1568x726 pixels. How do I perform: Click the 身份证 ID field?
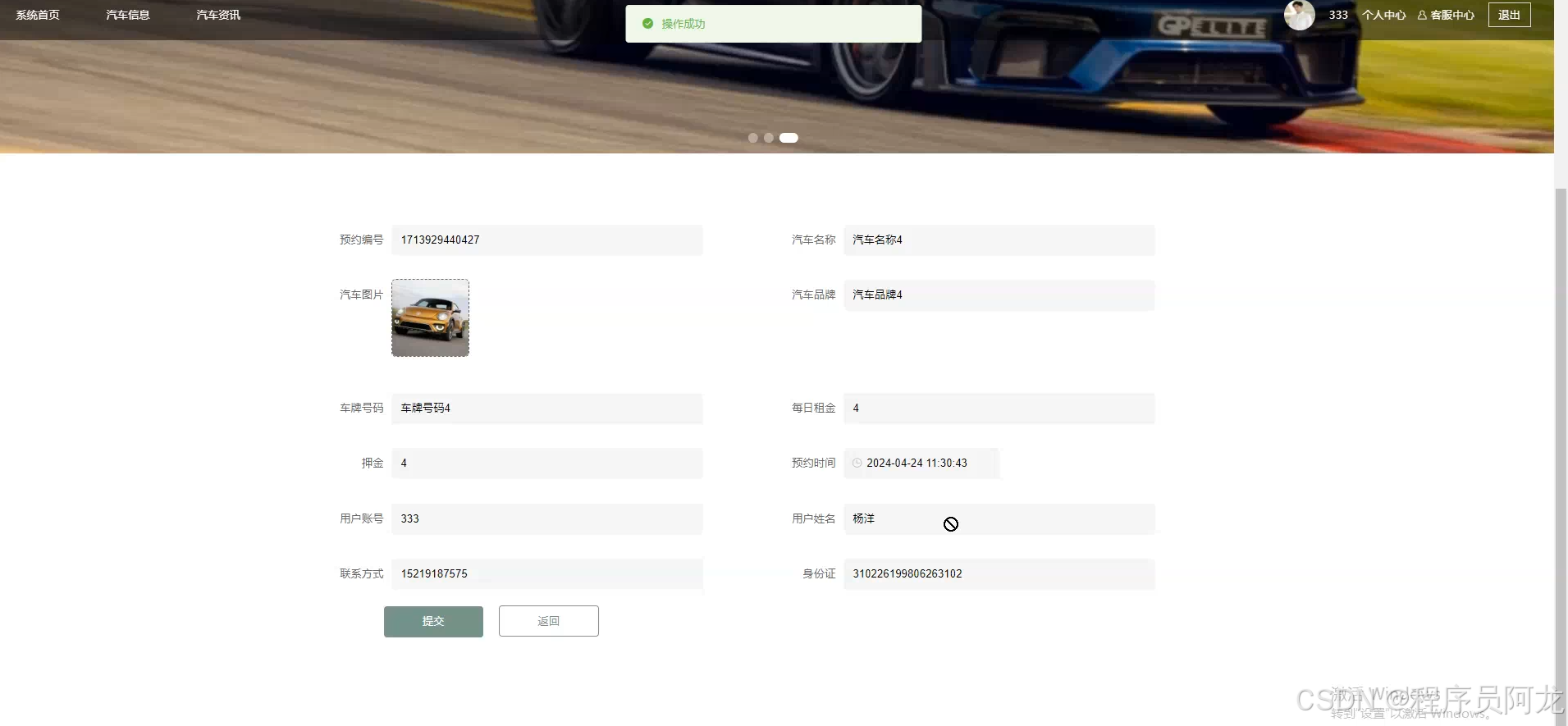click(999, 573)
